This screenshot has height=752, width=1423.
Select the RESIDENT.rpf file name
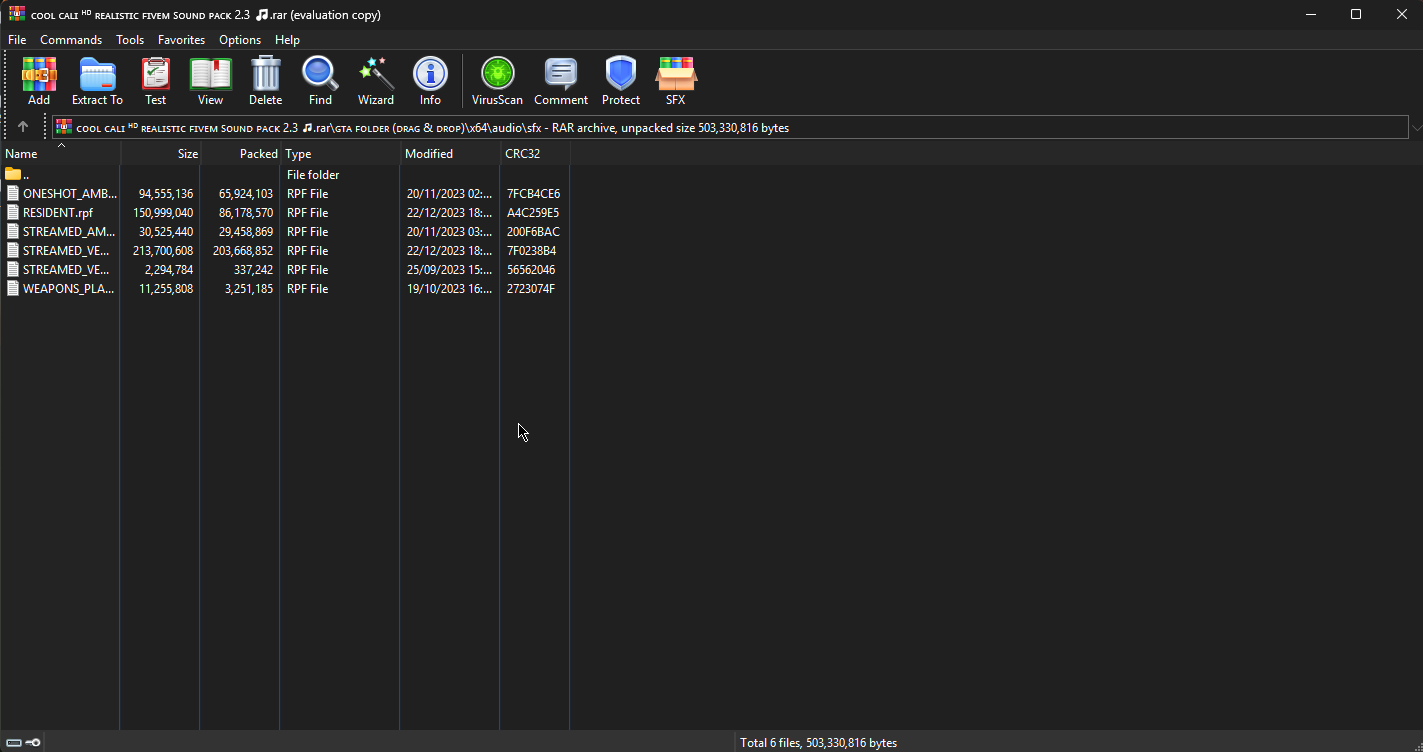tap(57, 213)
